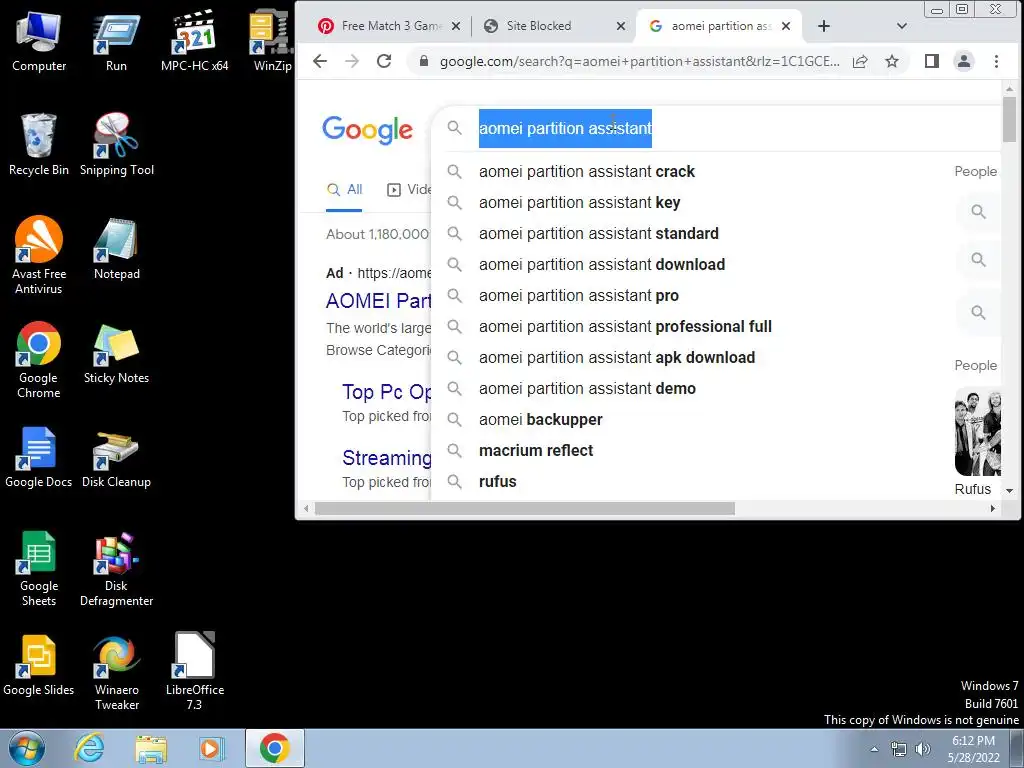Choose suggestion 'aomei partition assistant apk download'
Viewport: 1024px width, 768px height.
(x=616, y=358)
